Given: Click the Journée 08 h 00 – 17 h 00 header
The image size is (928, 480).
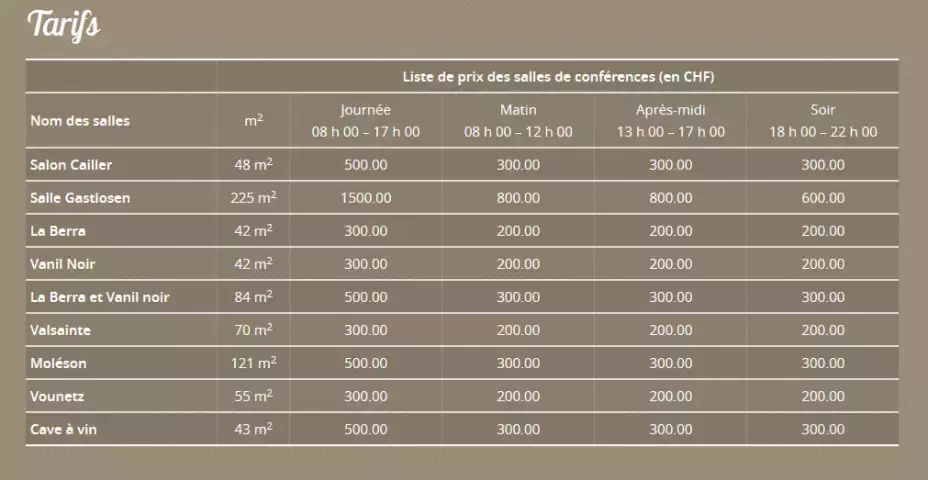Looking at the screenshot, I should coord(365,121).
